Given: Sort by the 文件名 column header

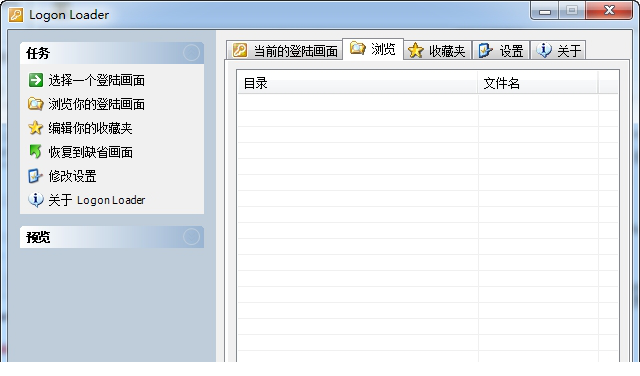Looking at the screenshot, I should pos(538,83).
